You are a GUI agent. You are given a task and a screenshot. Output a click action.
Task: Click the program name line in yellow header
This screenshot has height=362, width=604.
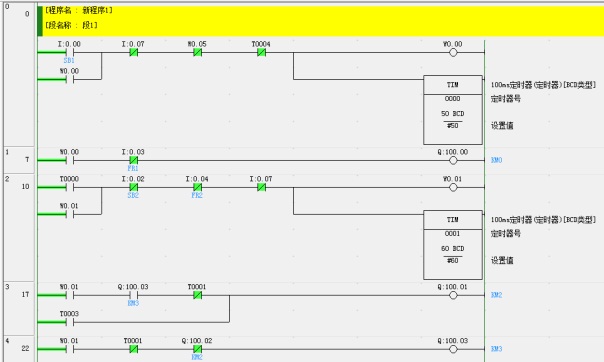tap(79, 10)
